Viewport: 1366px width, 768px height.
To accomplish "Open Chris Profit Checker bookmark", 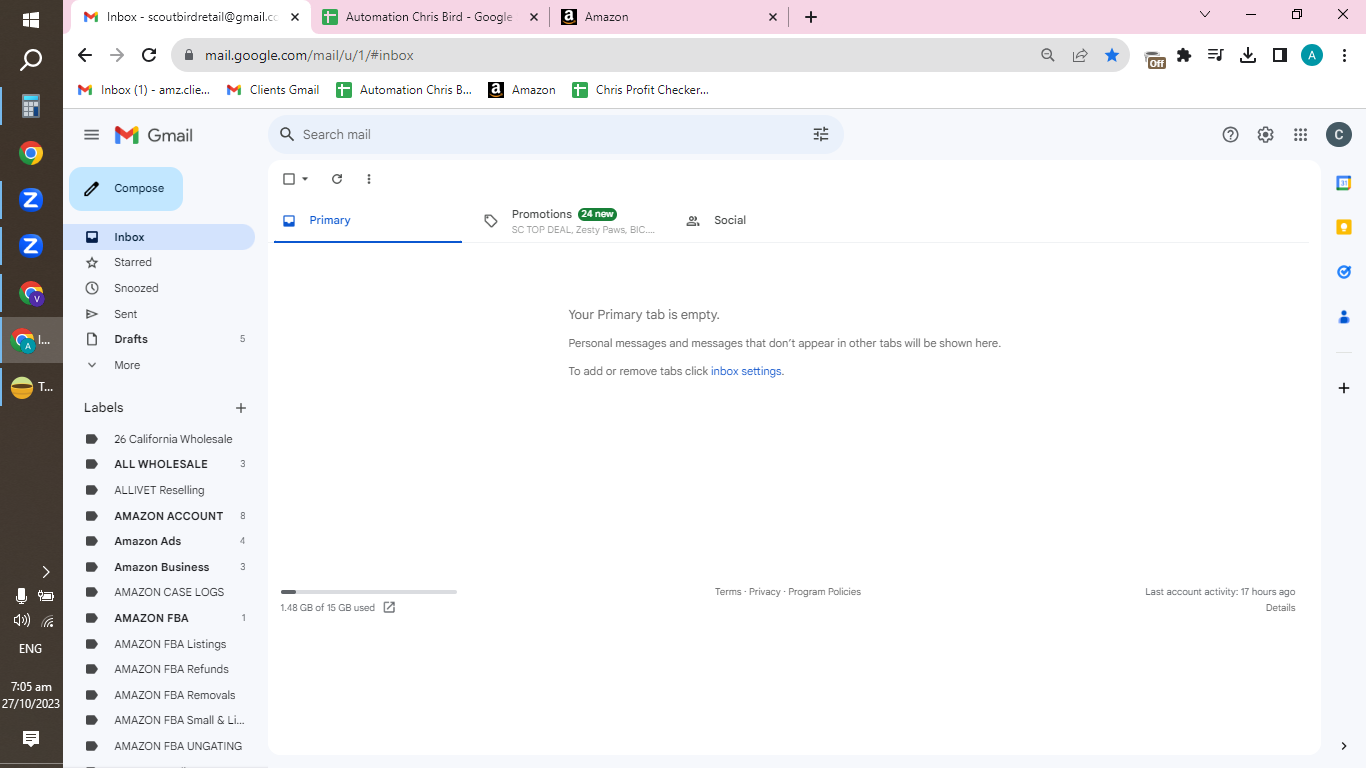I will pos(640,90).
